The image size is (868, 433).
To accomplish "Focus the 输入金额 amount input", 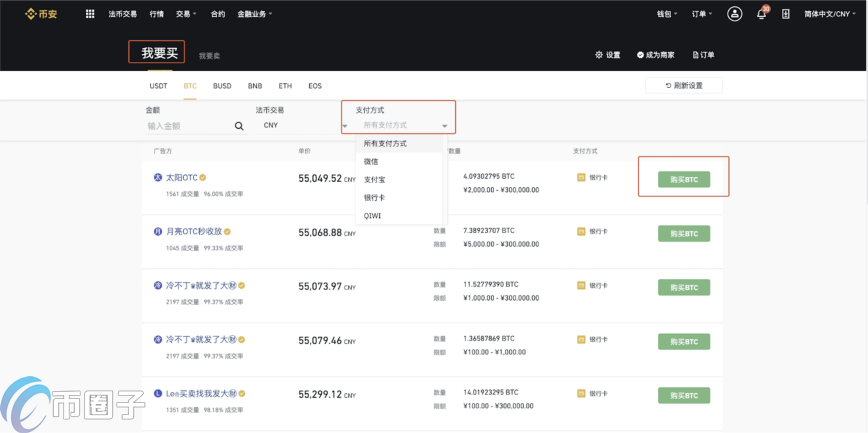I will (x=190, y=126).
